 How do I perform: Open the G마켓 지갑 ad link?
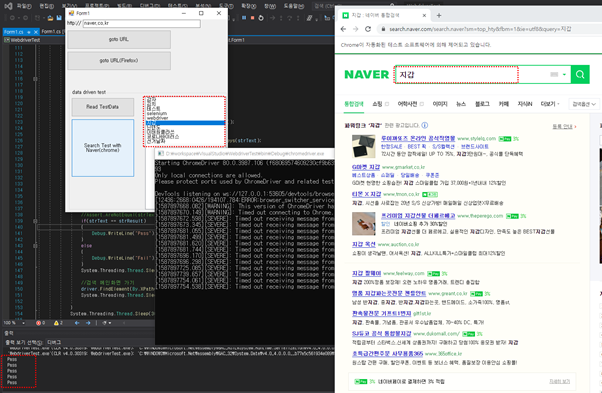pos(366,167)
